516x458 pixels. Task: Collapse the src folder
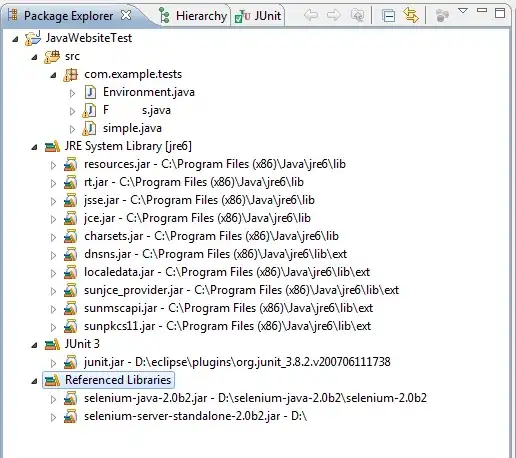(34, 57)
